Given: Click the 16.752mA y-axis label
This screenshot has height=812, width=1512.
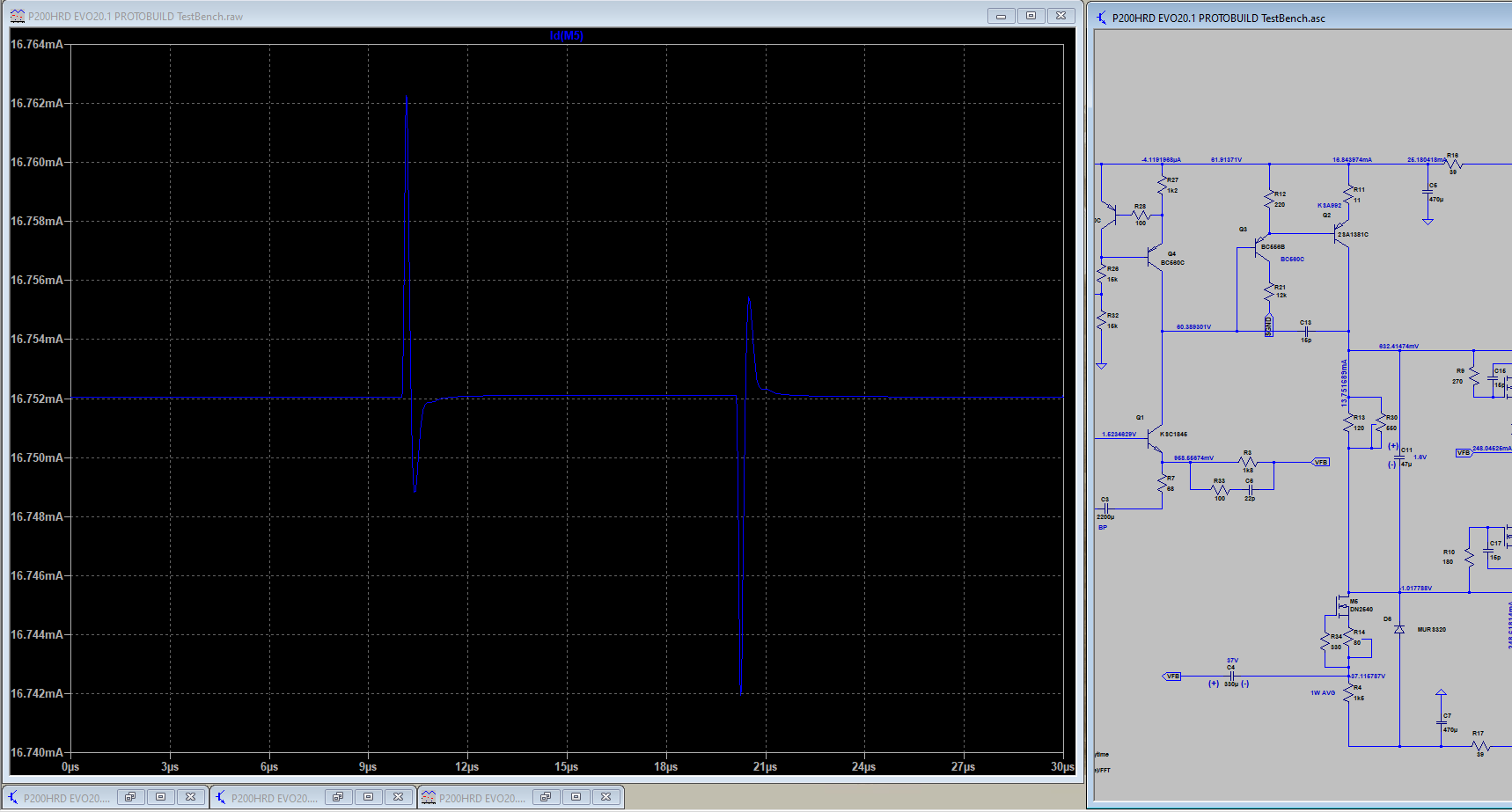Looking at the screenshot, I should (37, 399).
